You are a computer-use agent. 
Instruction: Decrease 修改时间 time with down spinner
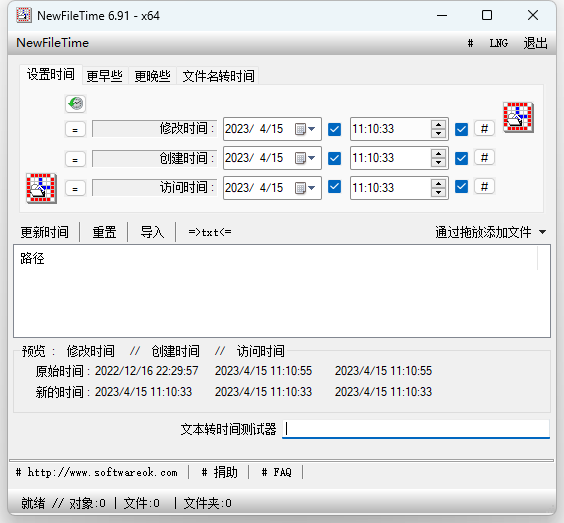click(x=438, y=133)
